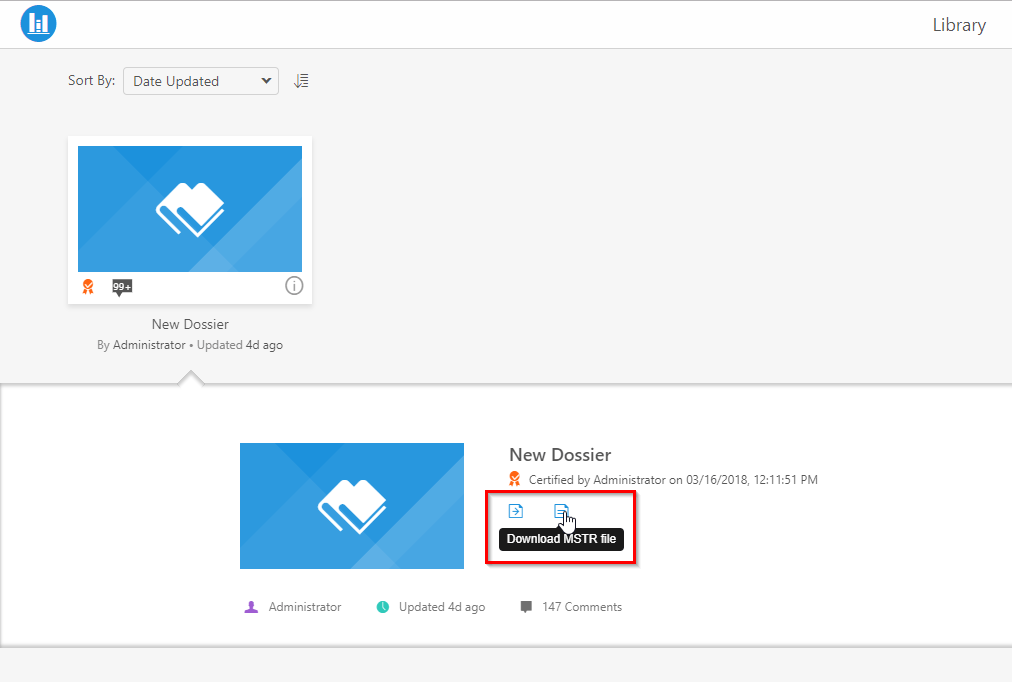Click the Library heading in the top bar
Image resolution: width=1012 pixels, height=682 pixels.
pyautogui.click(x=958, y=25)
